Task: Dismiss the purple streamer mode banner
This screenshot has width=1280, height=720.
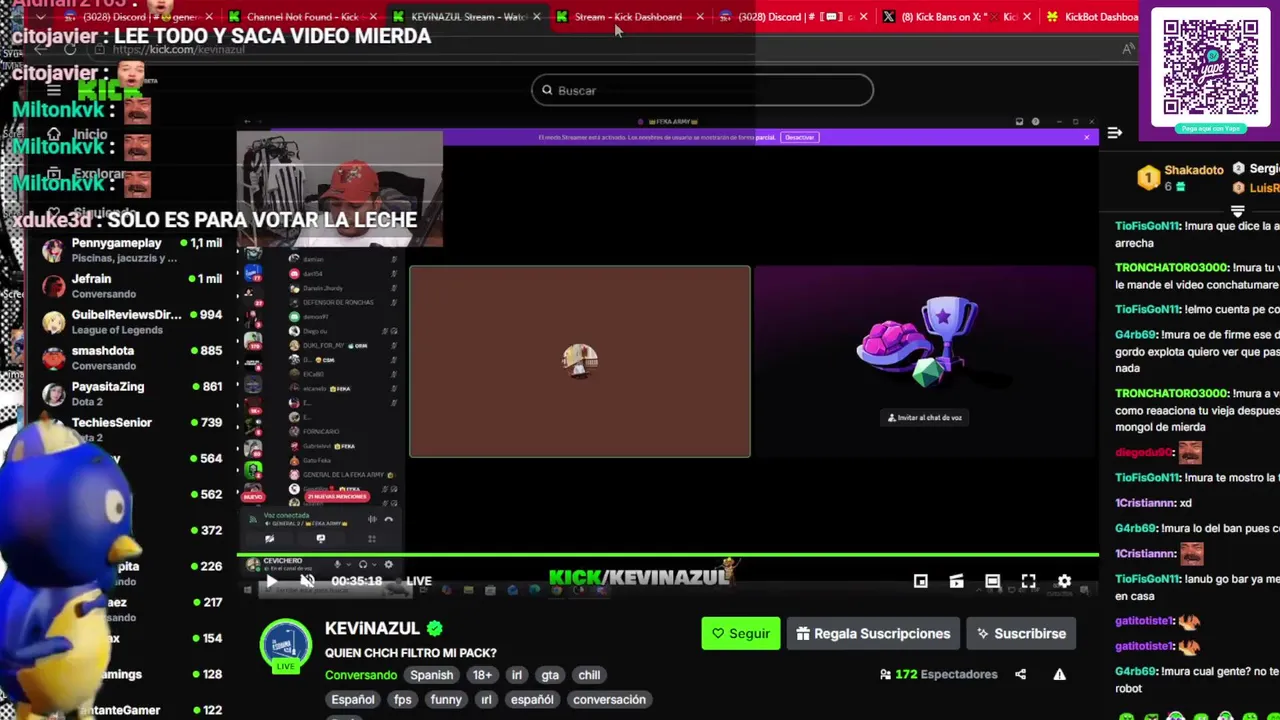Action: 1086,137
